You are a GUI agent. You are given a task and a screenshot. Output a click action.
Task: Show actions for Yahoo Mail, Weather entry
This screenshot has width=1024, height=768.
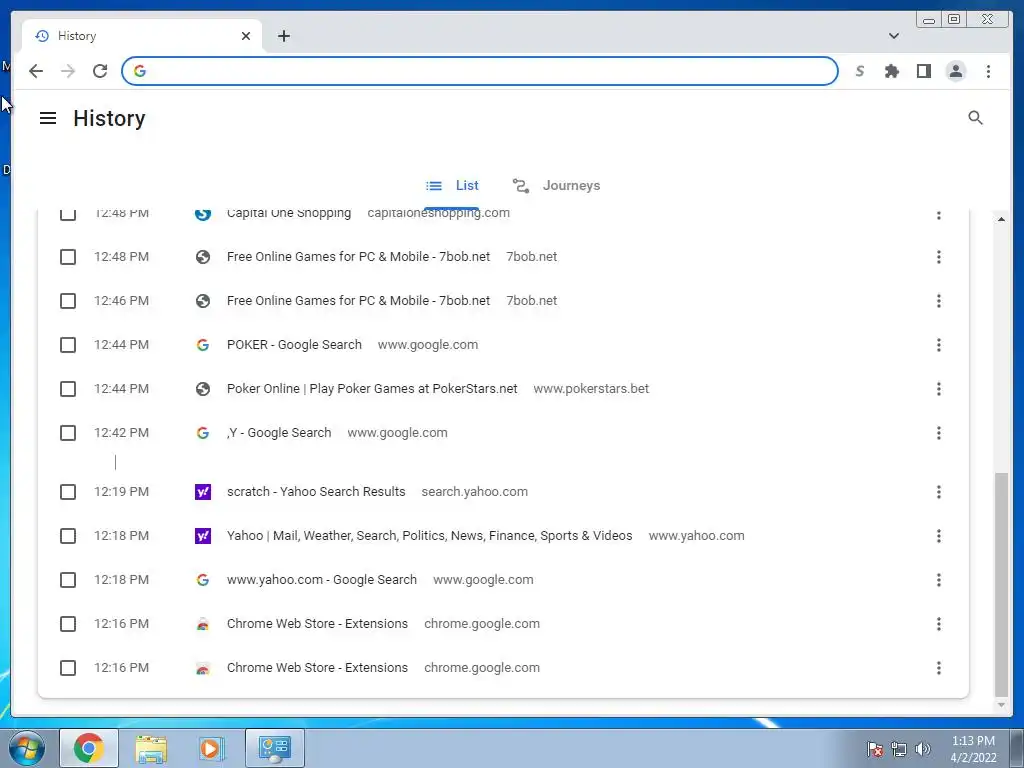(938, 536)
